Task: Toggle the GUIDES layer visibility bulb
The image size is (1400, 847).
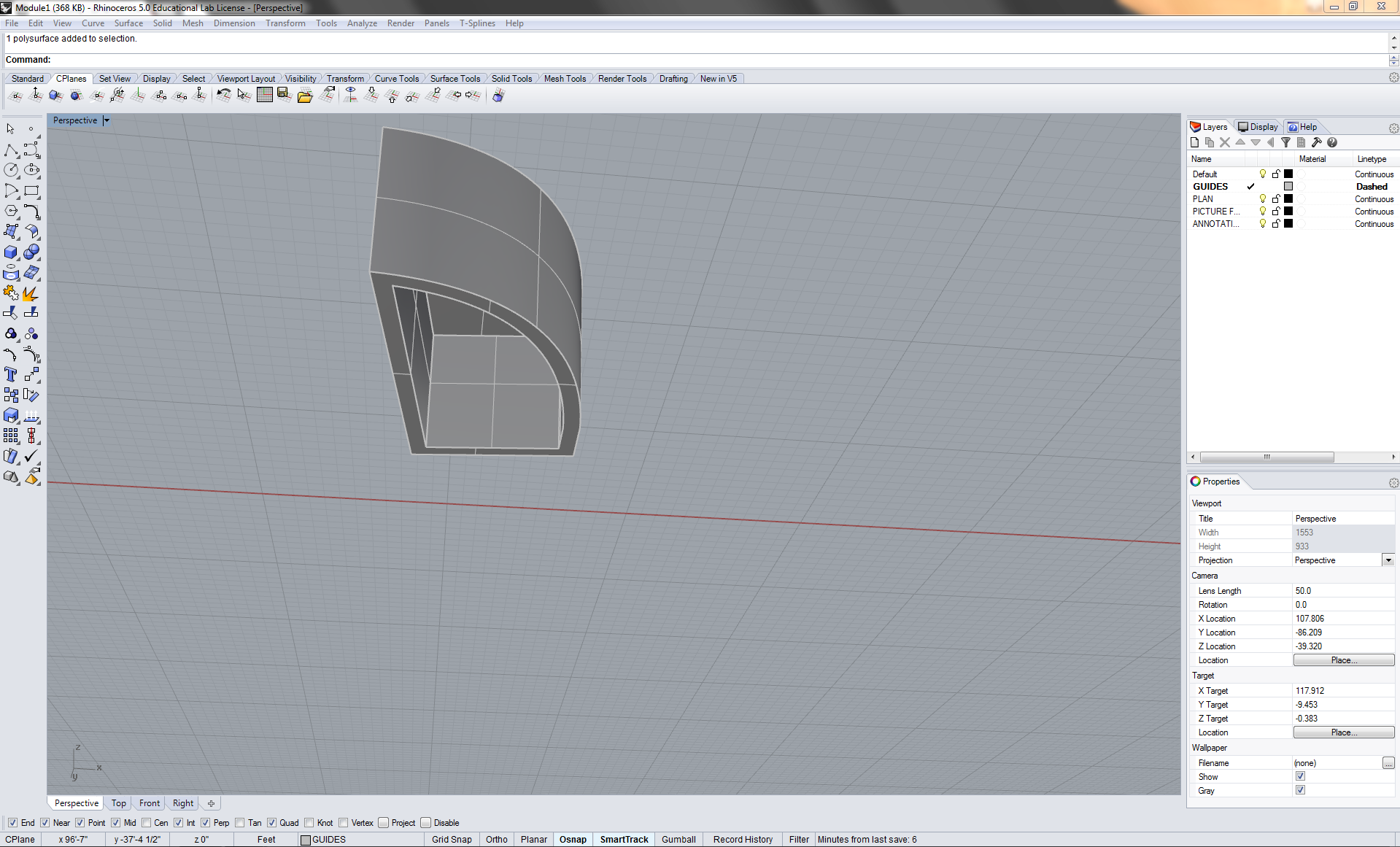Action: point(1262,186)
